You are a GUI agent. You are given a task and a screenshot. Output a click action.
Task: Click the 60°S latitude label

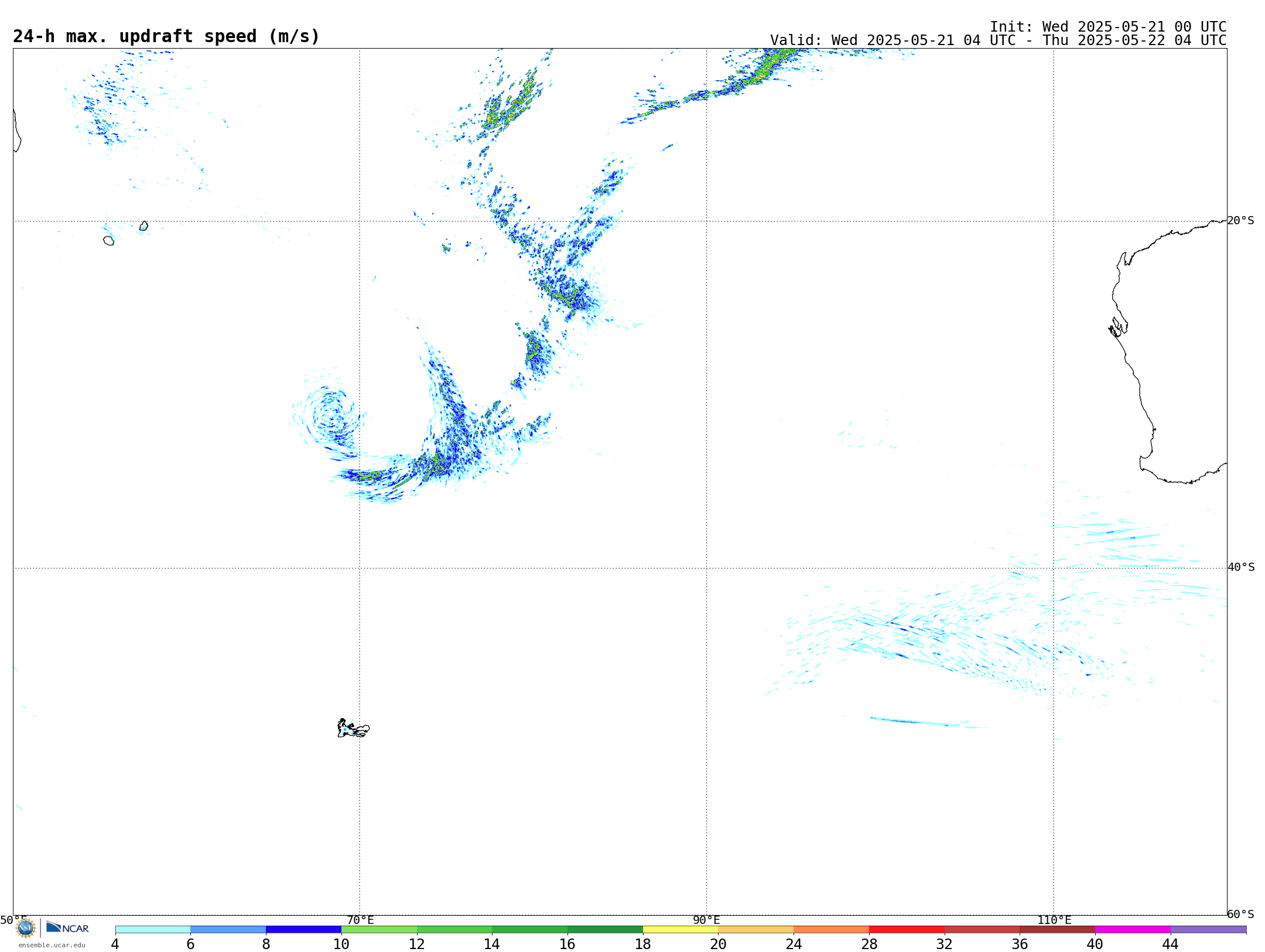[1241, 914]
